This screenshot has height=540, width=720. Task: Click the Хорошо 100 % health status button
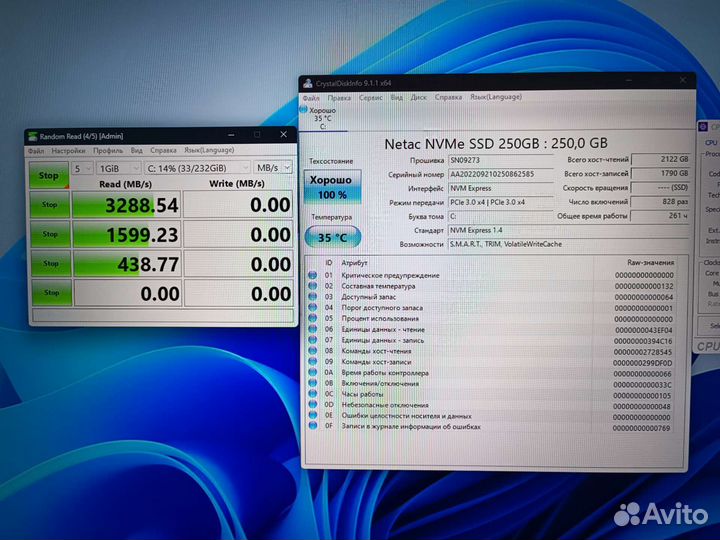332,187
